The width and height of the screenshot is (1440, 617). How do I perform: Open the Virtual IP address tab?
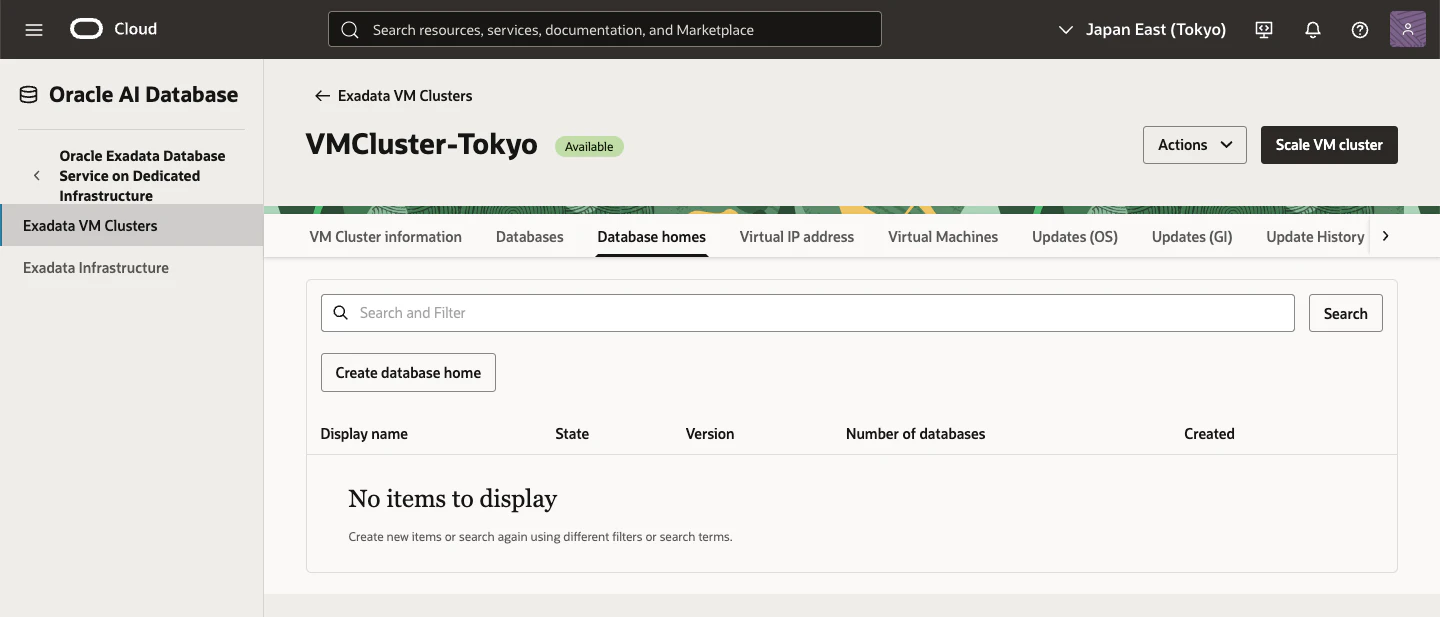click(797, 237)
